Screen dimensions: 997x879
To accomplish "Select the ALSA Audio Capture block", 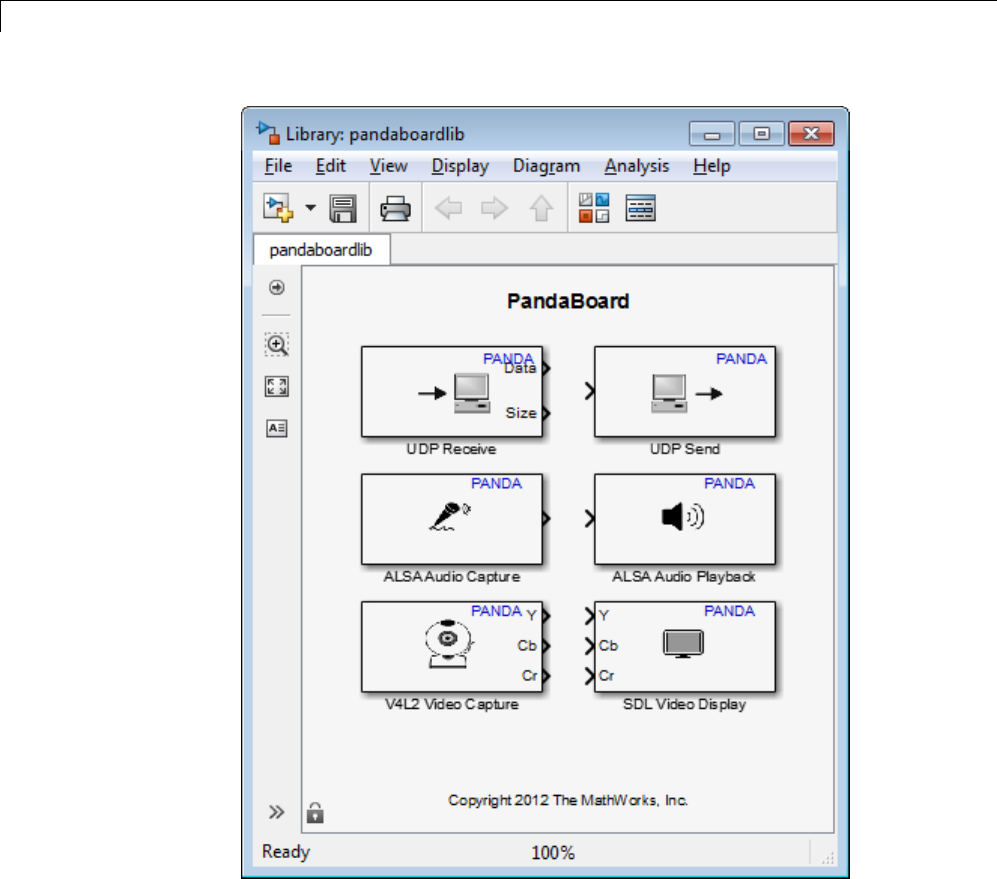I will tap(452, 519).
